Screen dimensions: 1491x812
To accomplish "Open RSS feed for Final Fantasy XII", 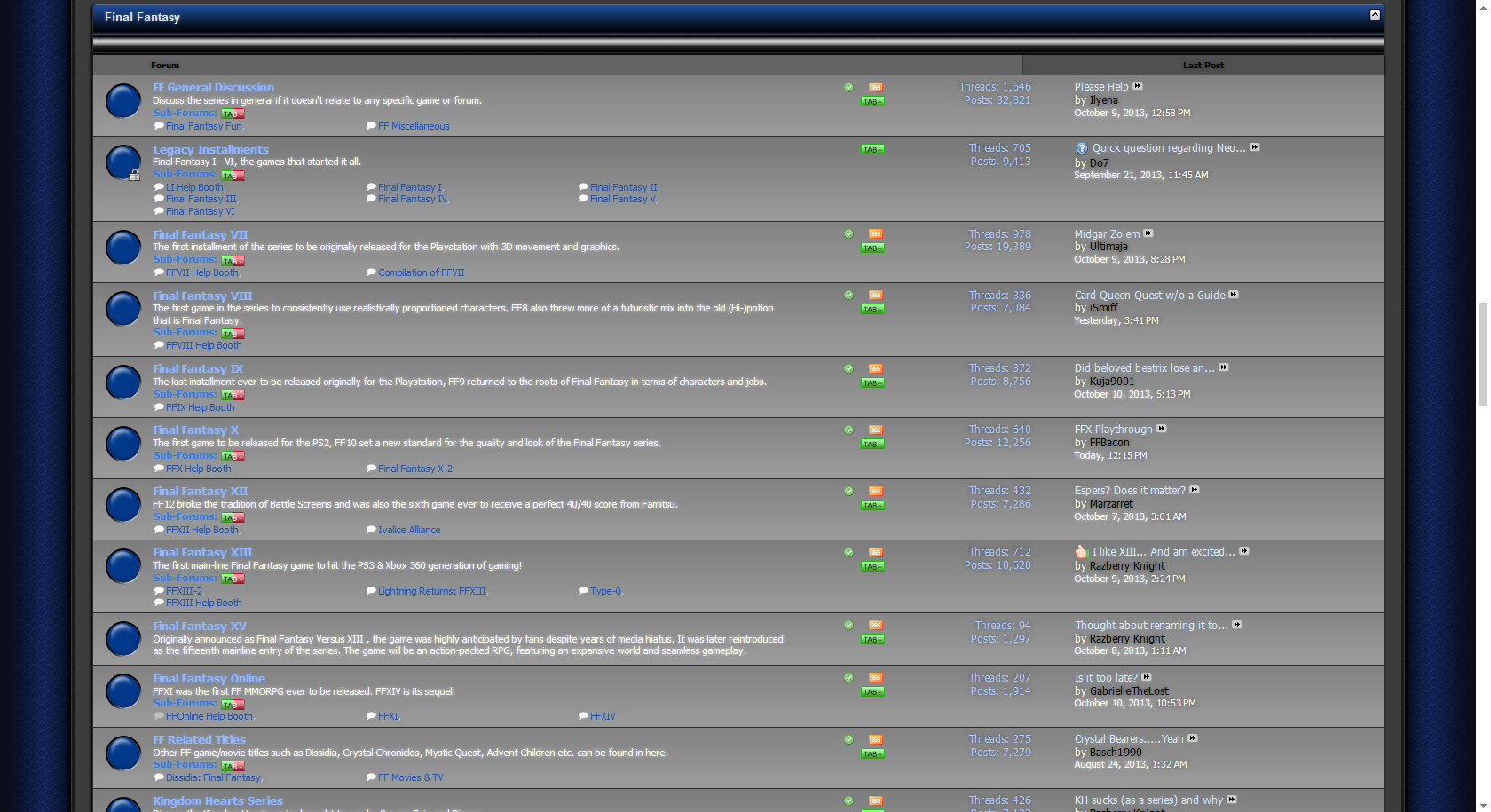I will [x=875, y=491].
